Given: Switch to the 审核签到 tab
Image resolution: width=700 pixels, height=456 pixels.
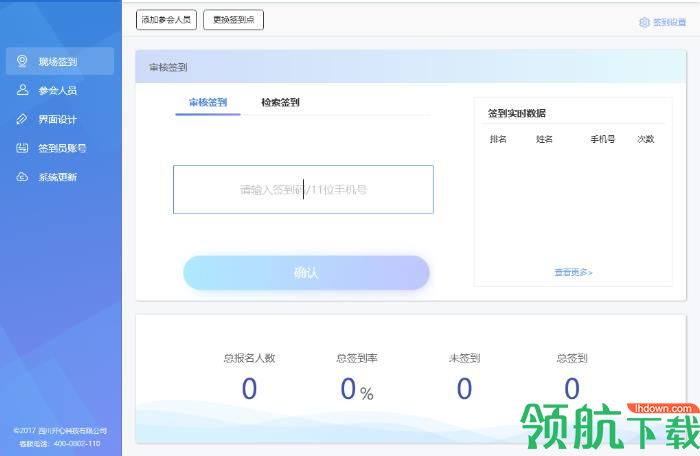Looking at the screenshot, I should click(208, 102).
